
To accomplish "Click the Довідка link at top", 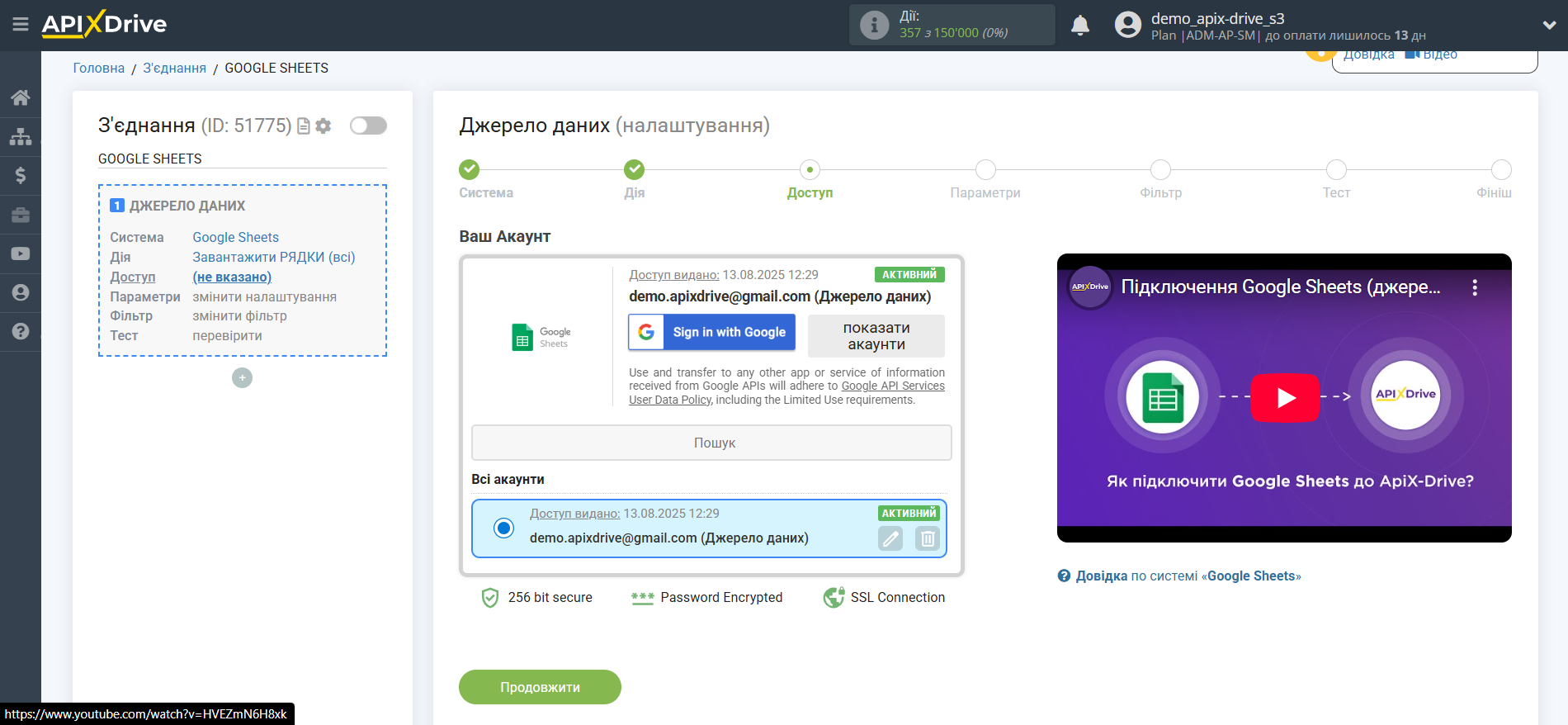I will pos(1368,54).
